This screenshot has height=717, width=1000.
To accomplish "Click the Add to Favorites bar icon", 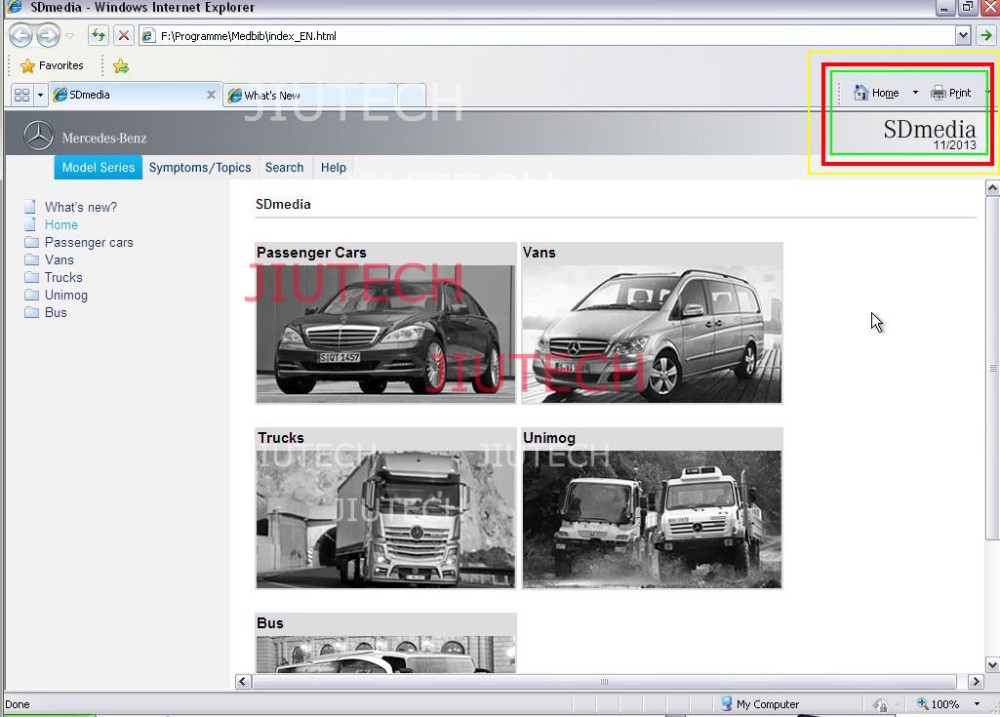I will click(x=121, y=66).
